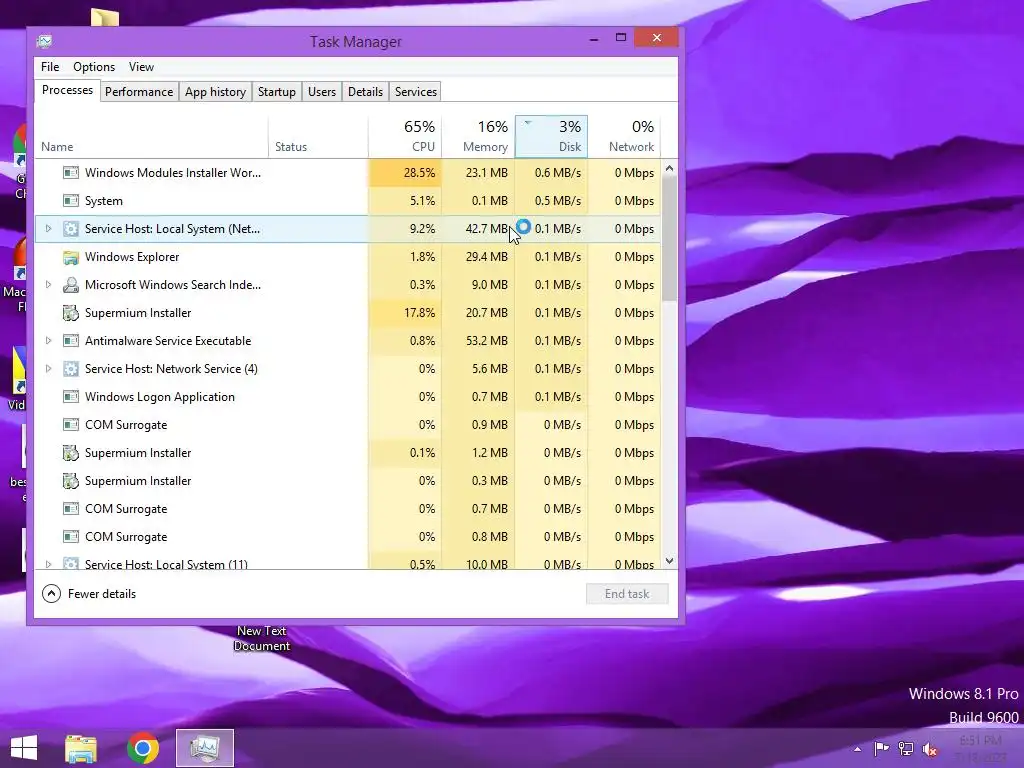
Task: Click the 28.5% CPU value
Action: [419, 173]
